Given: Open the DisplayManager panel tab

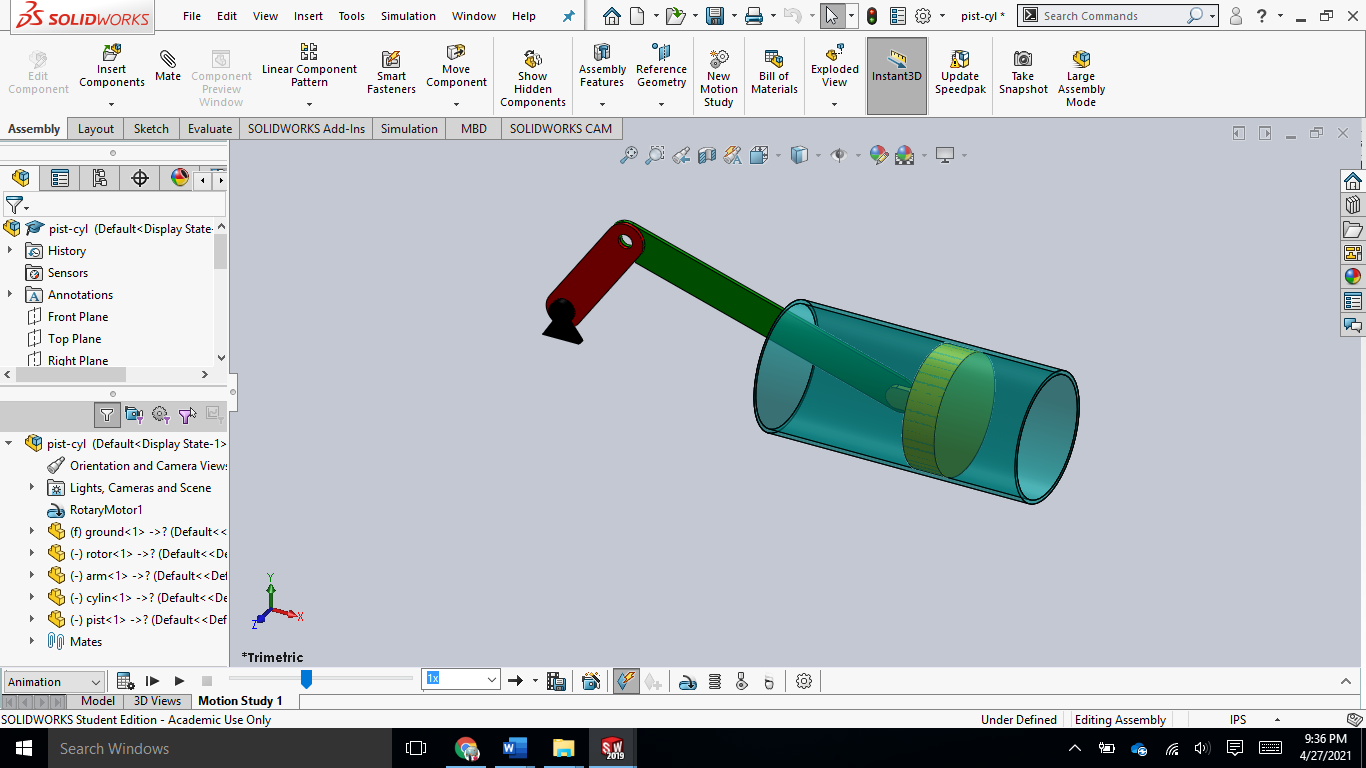Looking at the screenshot, I should (180, 178).
